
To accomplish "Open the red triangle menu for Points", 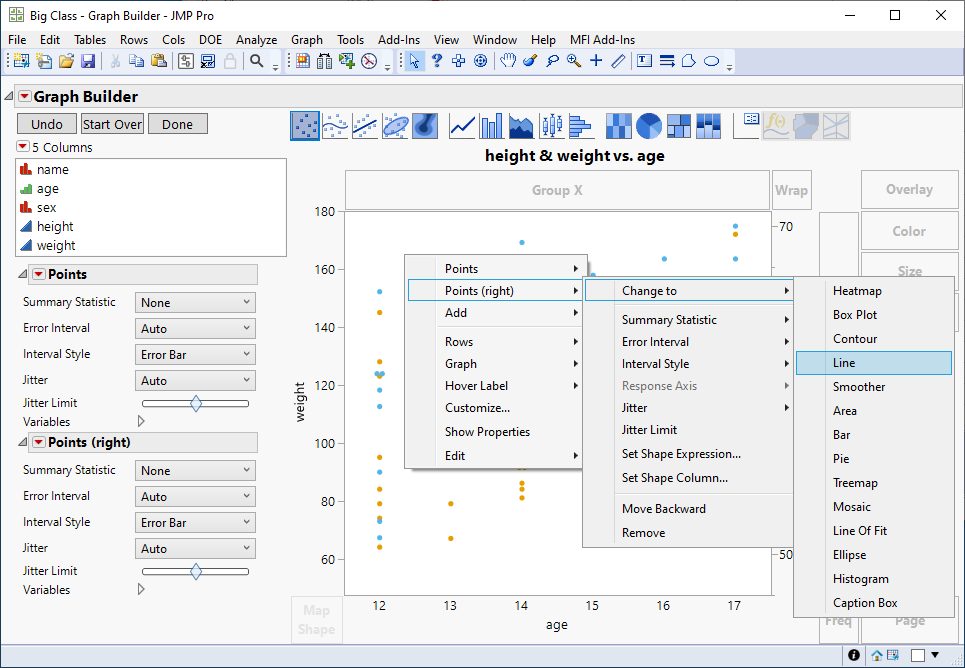I will [38, 275].
